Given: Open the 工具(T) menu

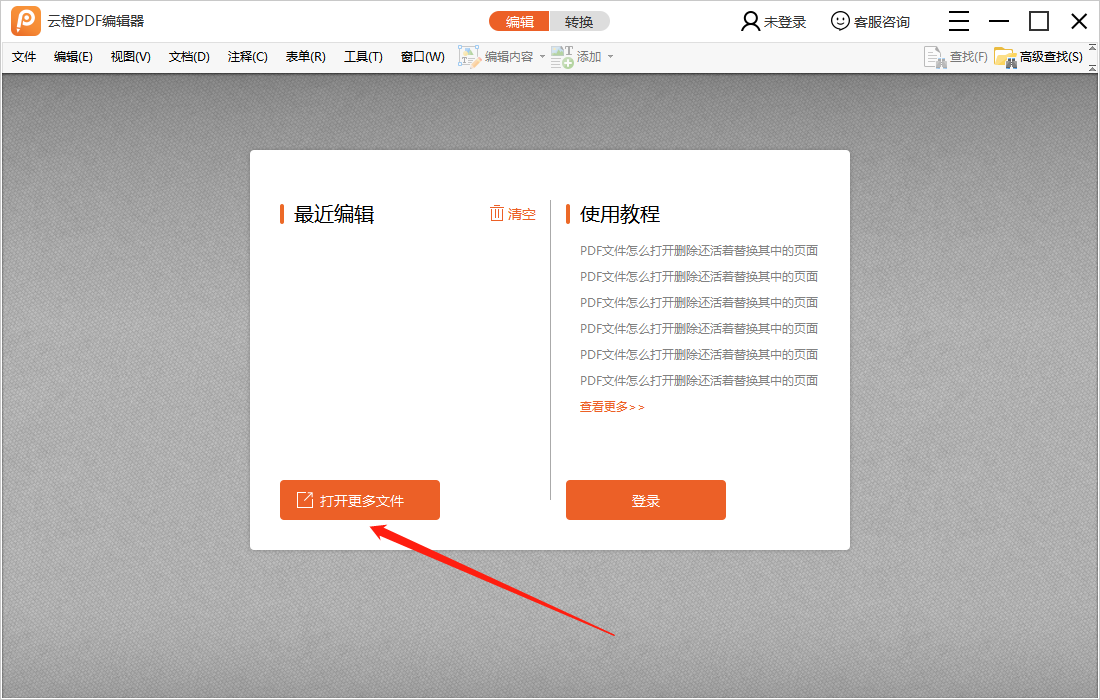Looking at the screenshot, I should [363, 57].
